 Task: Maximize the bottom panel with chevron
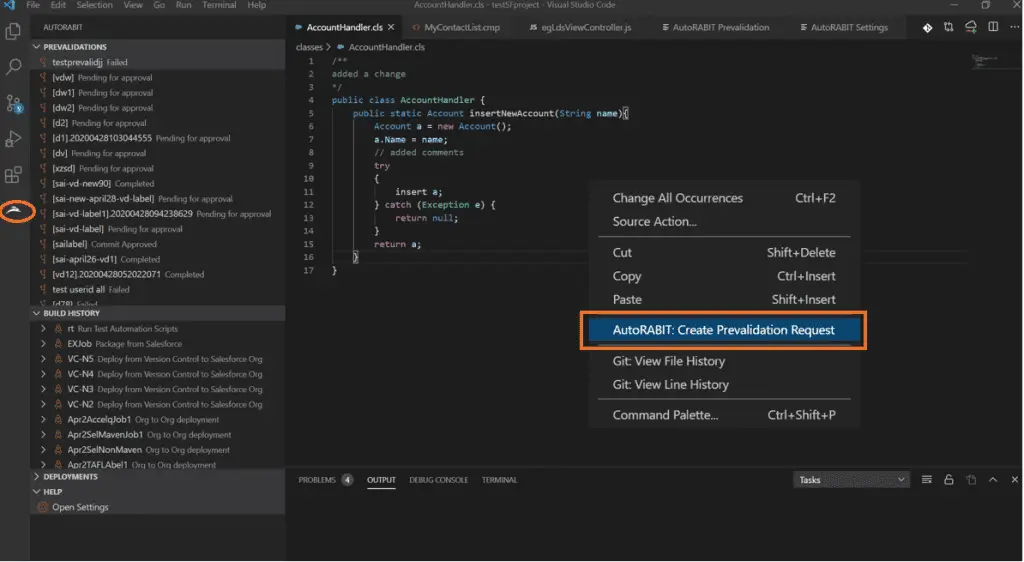993,480
